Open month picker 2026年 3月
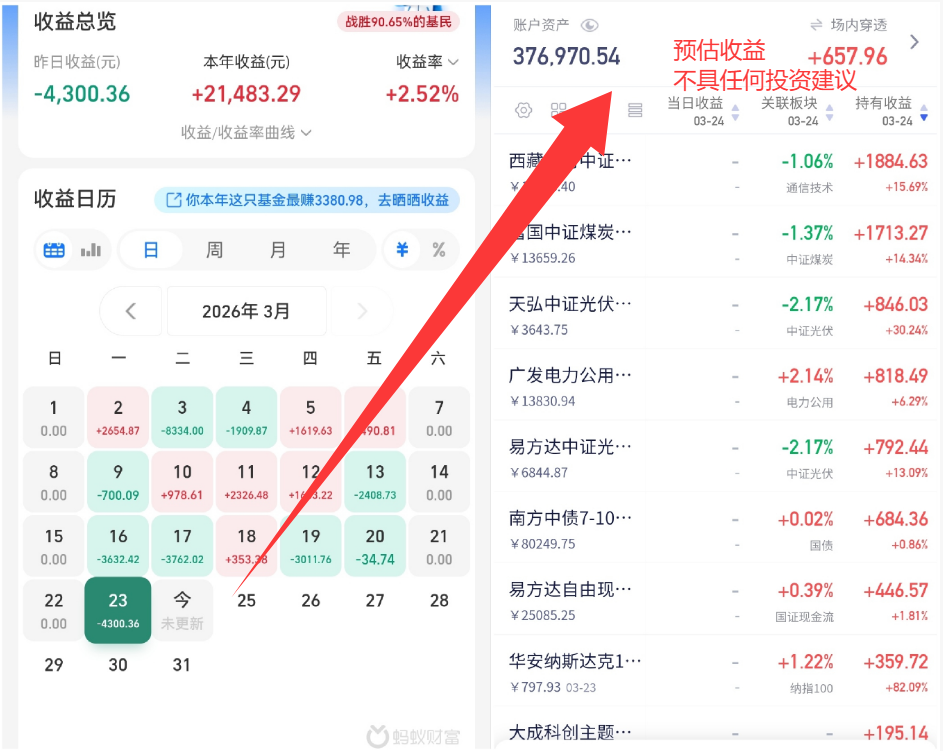Image resolution: width=943 pixels, height=751 pixels. [x=247, y=311]
